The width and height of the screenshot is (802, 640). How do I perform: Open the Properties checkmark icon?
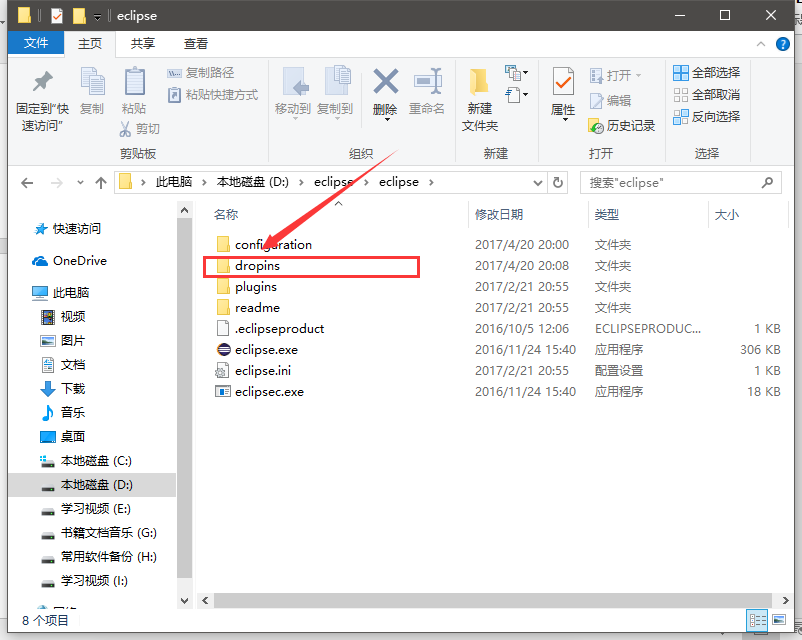click(563, 81)
